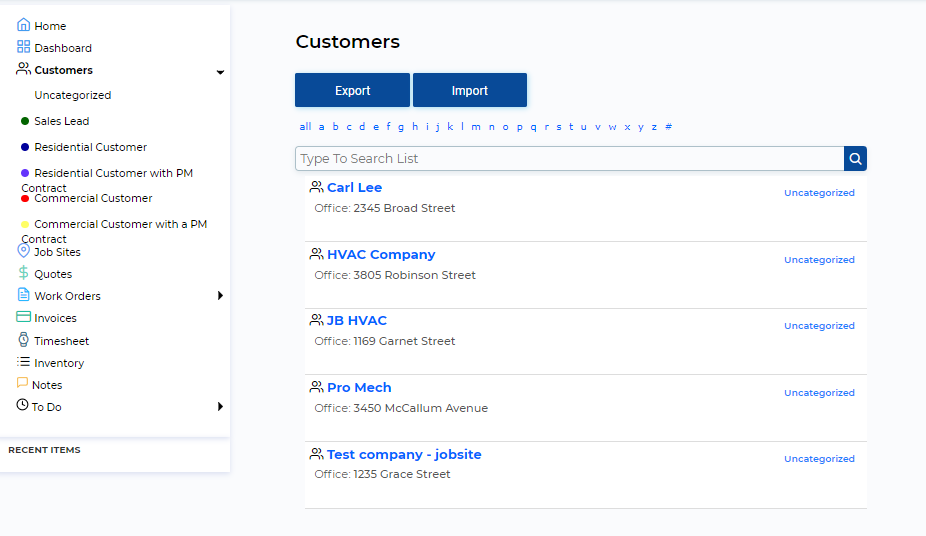Click the Export button
926x536 pixels.
(x=353, y=90)
